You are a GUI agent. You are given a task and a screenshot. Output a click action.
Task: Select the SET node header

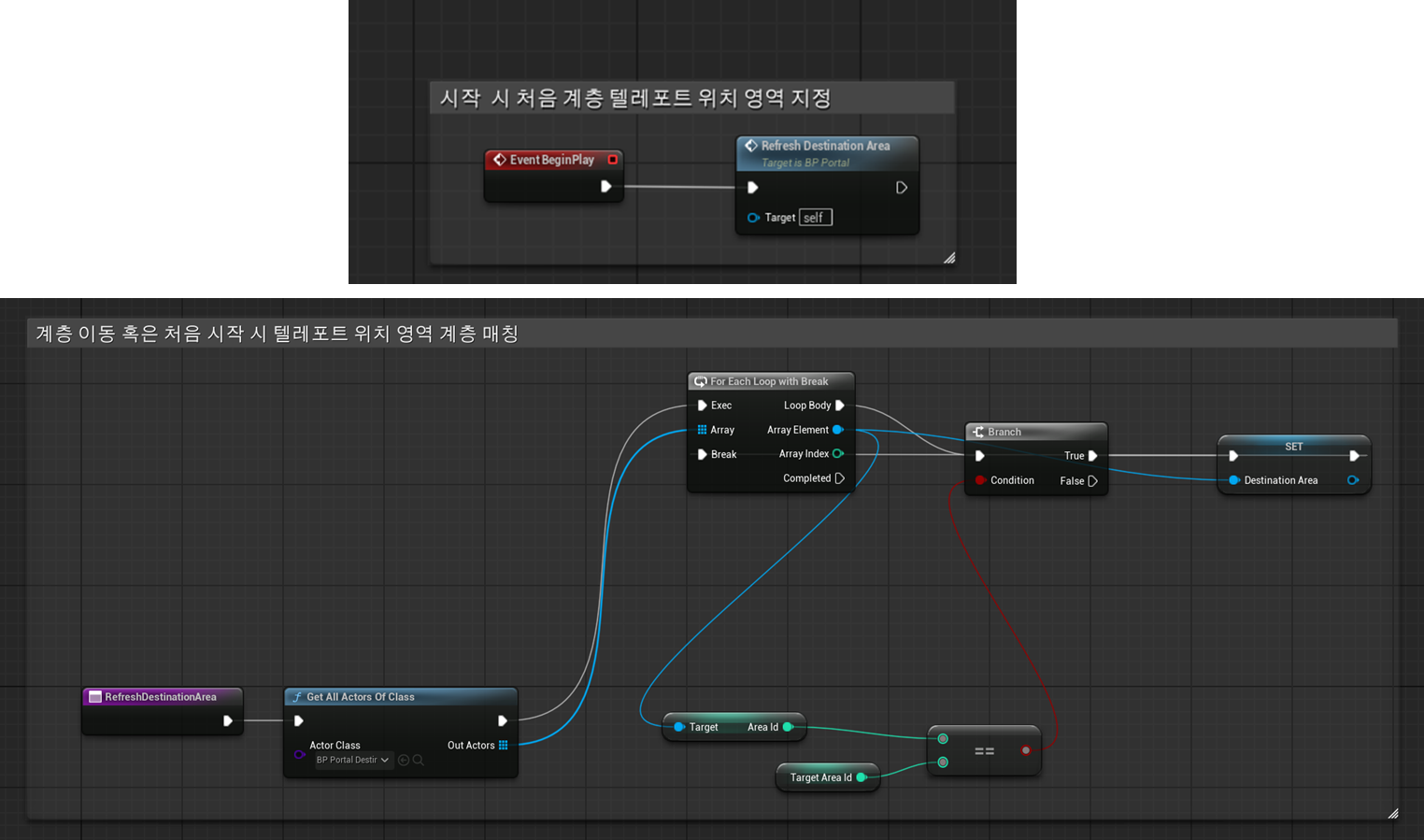pos(1293,447)
